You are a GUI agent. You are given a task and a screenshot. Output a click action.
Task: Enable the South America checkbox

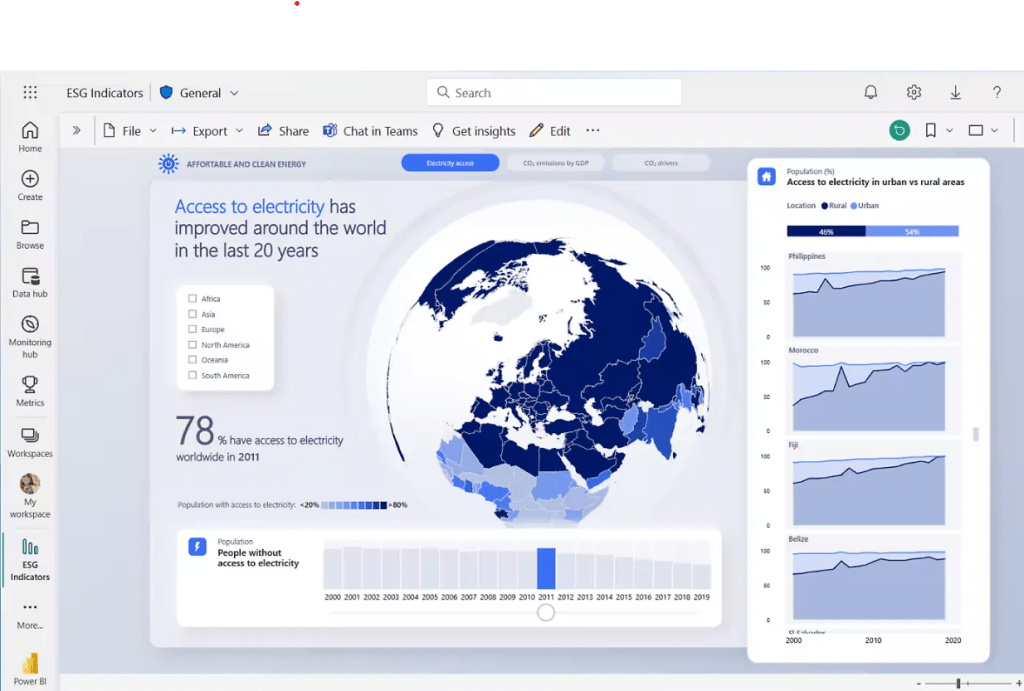pyautogui.click(x=193, y=376)
